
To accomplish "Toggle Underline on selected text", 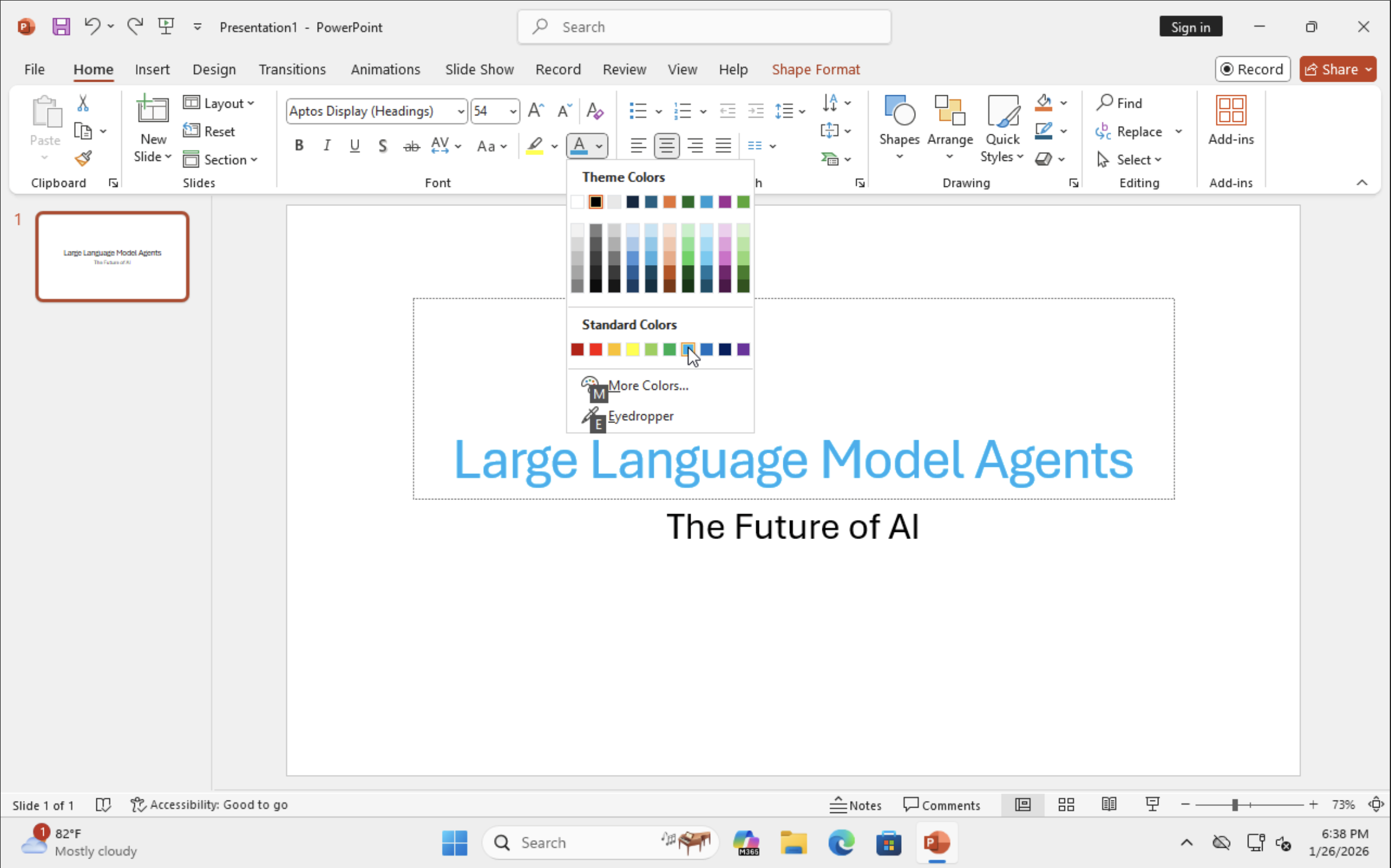I will [354, 146].
